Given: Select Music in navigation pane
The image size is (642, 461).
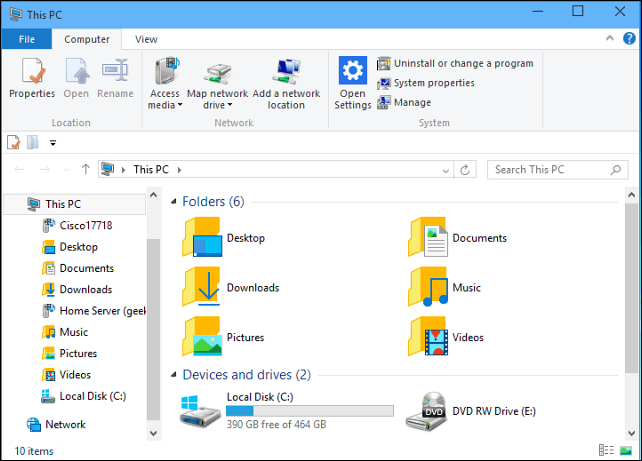Looking at the screenshot, I should [x=65, y=332].
